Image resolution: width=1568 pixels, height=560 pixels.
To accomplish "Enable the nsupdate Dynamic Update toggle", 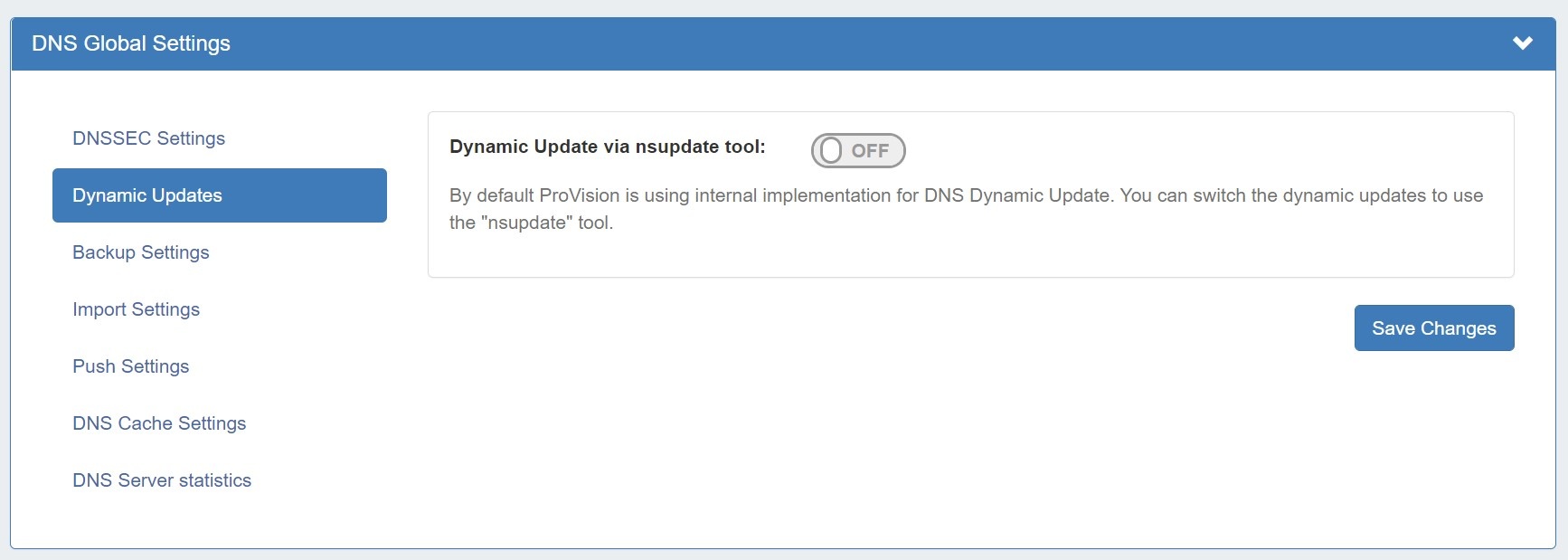I will coord(857,150).
